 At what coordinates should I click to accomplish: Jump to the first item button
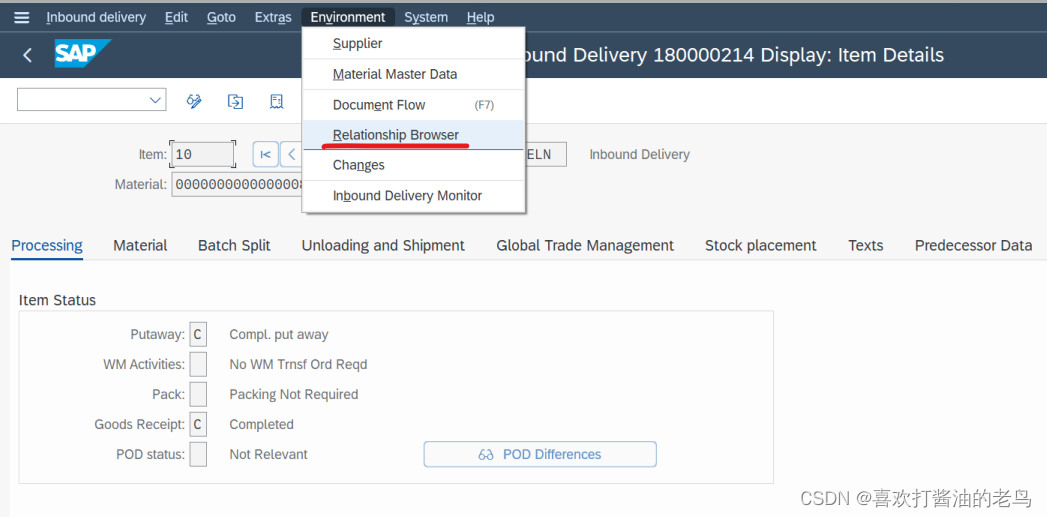tap(265, 154)
